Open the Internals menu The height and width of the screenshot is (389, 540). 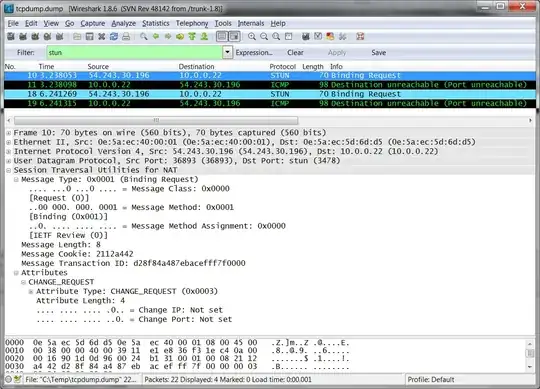tap(251, 23)
